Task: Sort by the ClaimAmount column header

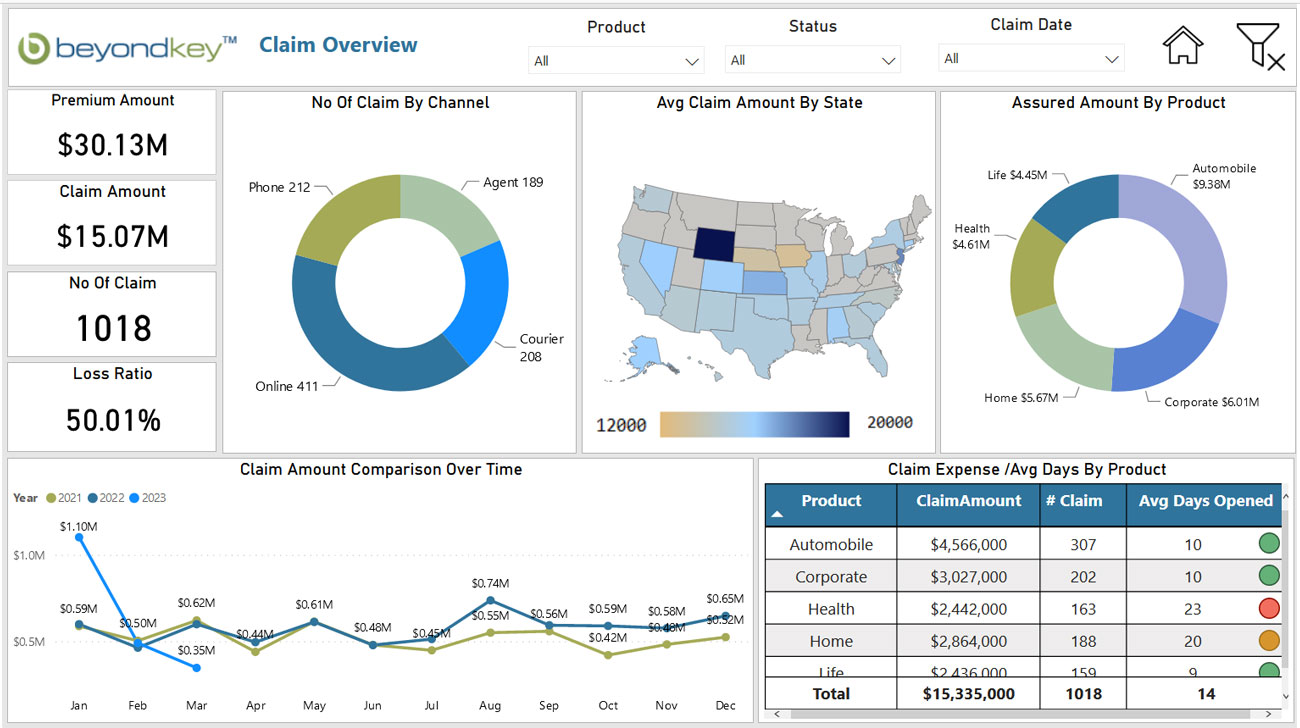Action: pyautogui.click(x=968, y=501)
